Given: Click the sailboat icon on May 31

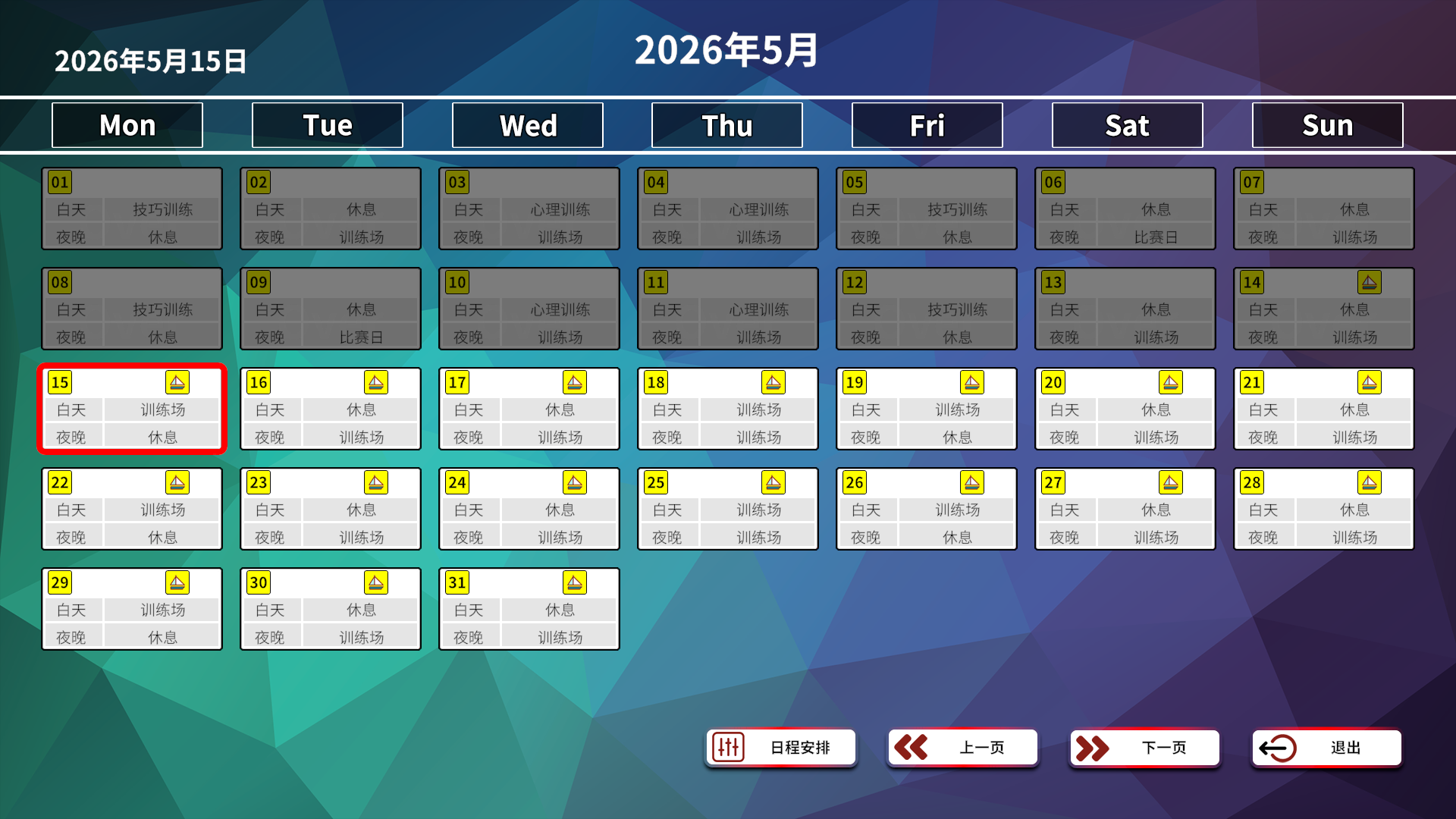Looking at the screenshot, I should [x=575, y=582].
